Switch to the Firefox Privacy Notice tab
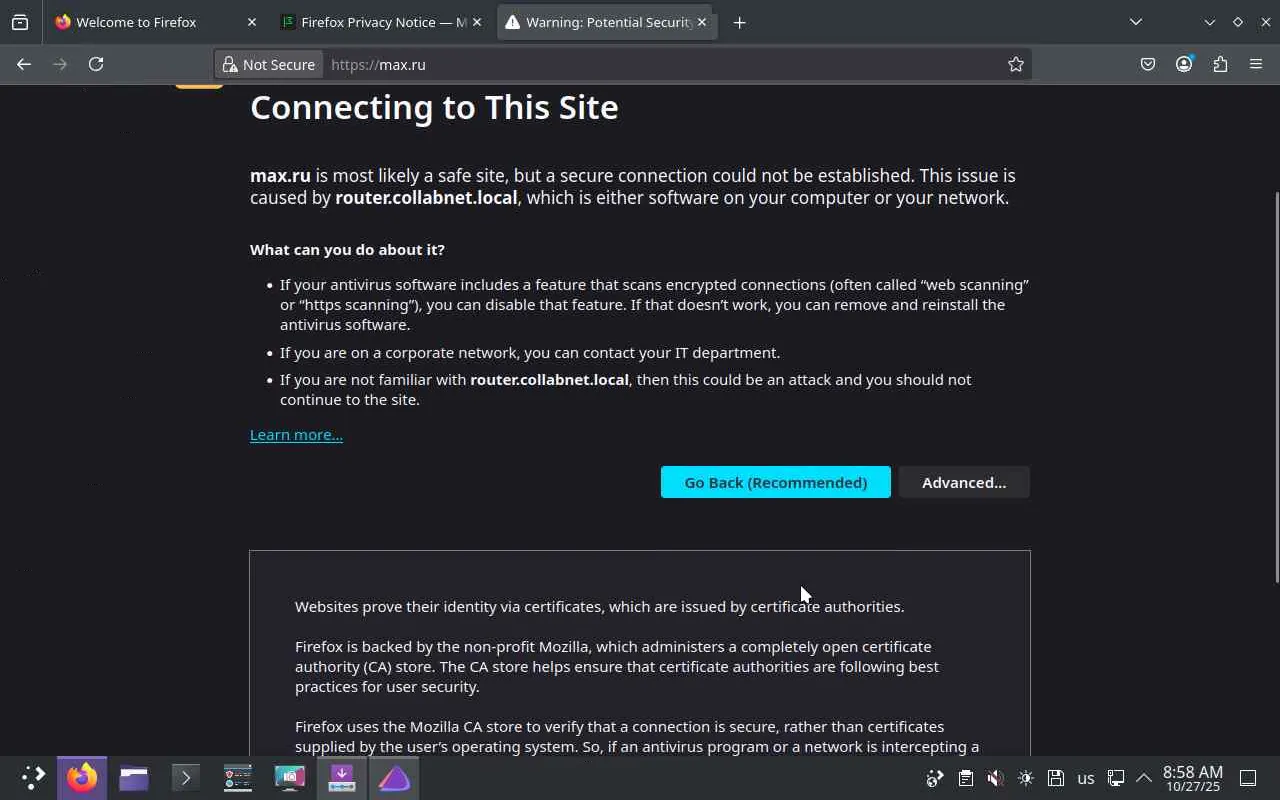This screenshot has height=800, width=1280. pos(382,22)
